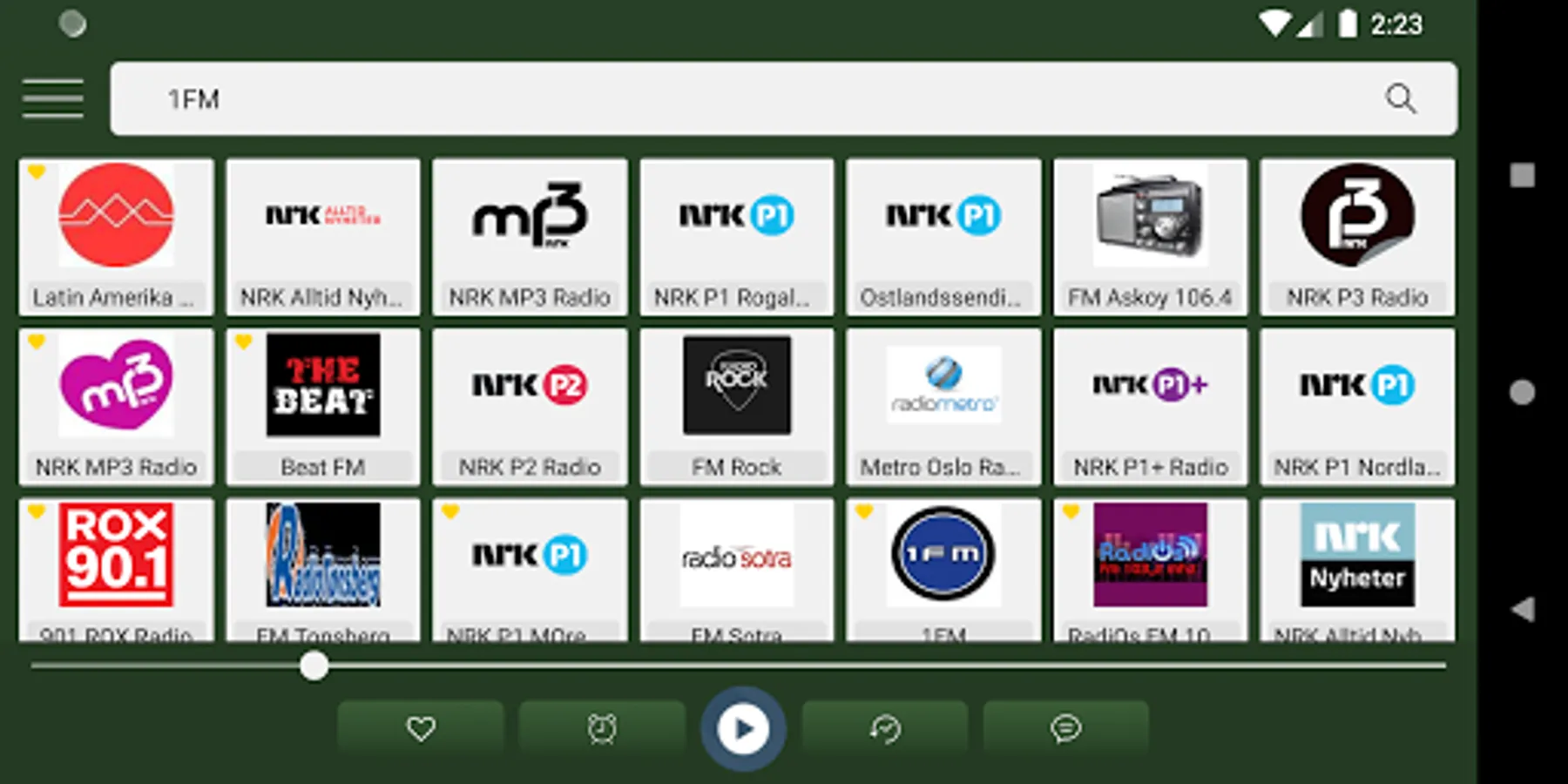1568x784 pixels.
Task: Select the NRK P3 Radio tile
Action: (1357, 237)
